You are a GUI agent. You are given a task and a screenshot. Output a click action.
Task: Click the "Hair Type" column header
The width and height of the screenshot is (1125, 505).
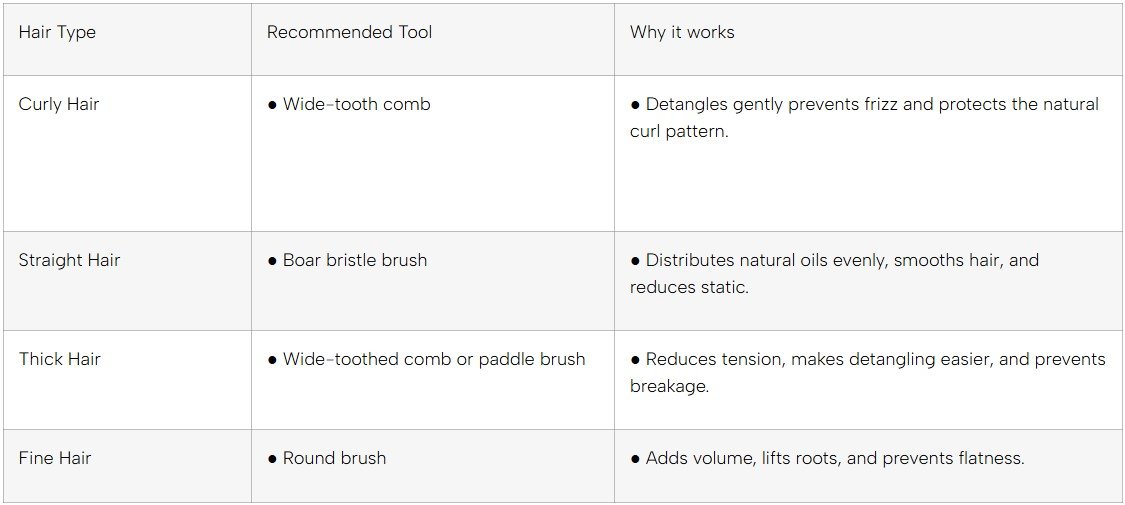tap(57, 32)
